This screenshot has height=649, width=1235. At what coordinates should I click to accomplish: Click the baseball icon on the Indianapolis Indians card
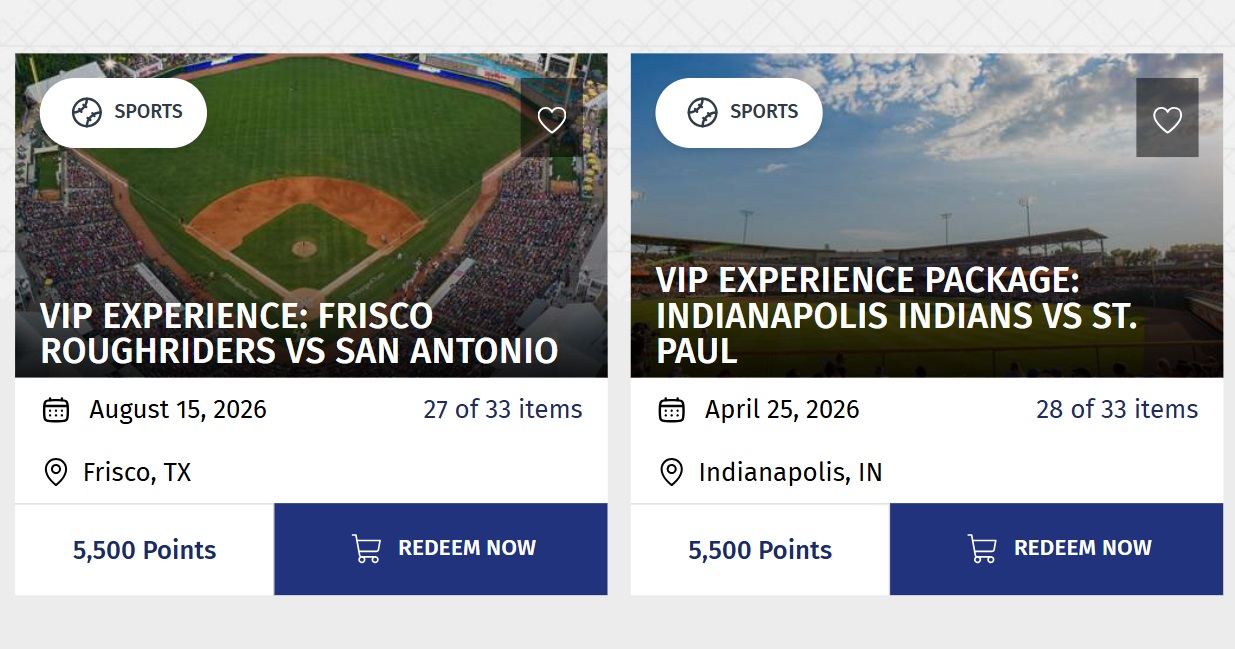704,113
